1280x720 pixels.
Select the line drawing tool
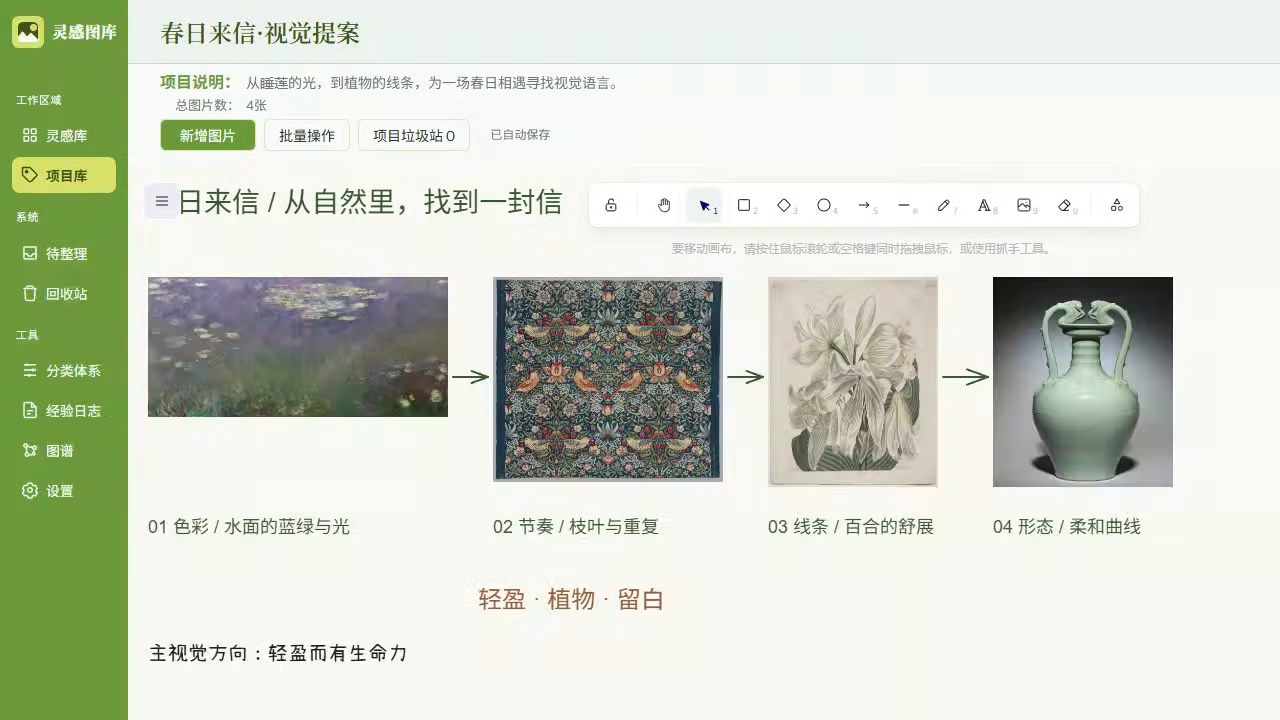click(x=904, y=205)
